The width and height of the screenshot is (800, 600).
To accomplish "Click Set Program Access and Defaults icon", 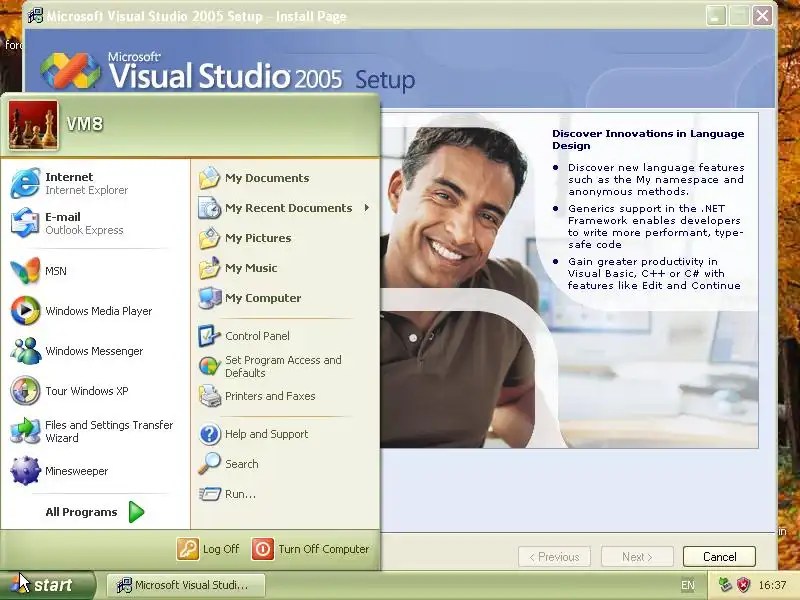I will (209, 366).
